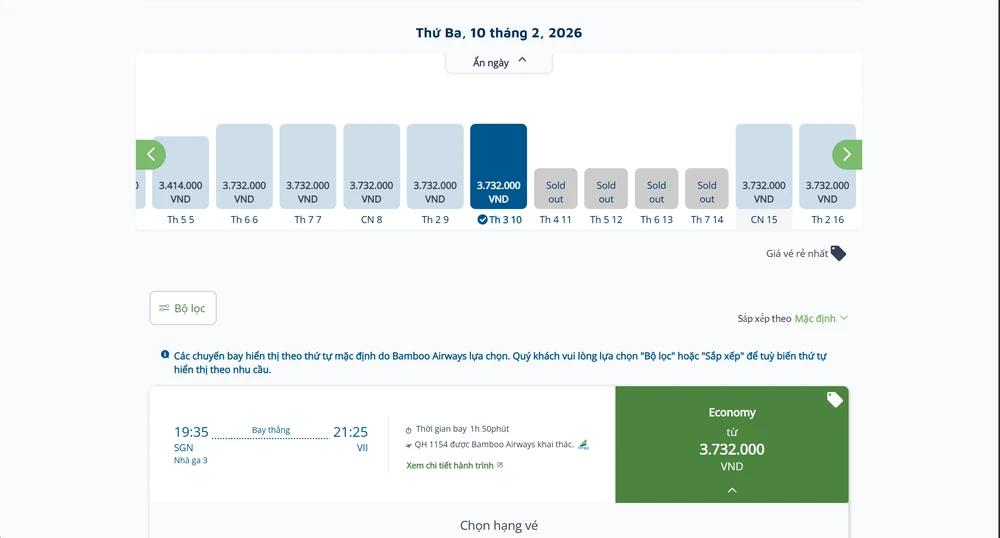1000x538 pixels.
Task: Click the Economy từ 3.732.000 VND fare button
Action: pos(732,440)
